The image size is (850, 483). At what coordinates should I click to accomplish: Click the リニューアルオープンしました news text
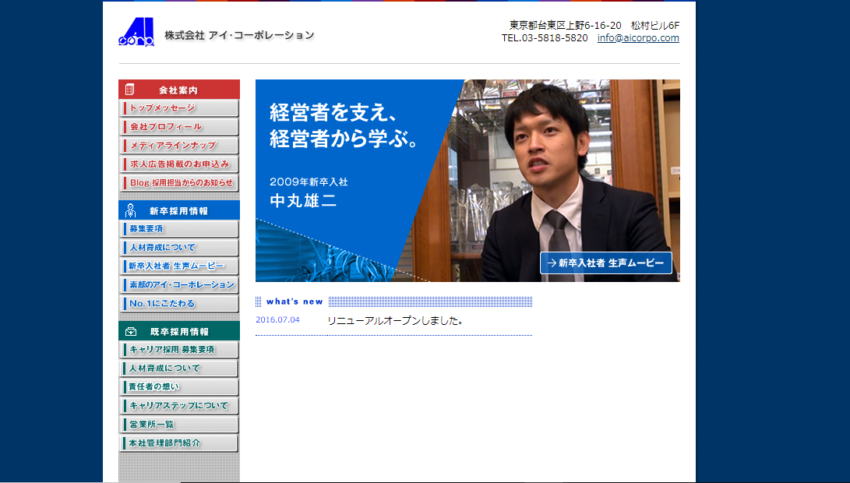(395, 321)
